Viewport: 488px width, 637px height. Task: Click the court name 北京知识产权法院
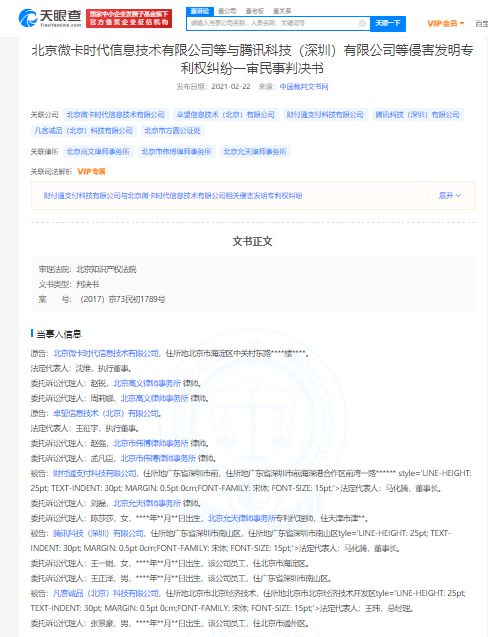(x=106, y=269)
